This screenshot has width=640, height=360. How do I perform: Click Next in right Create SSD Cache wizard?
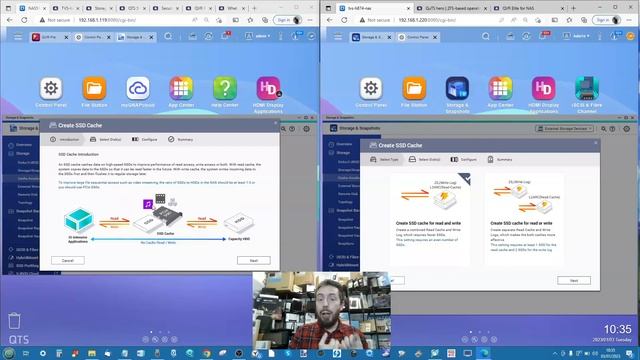click(574, 280)
